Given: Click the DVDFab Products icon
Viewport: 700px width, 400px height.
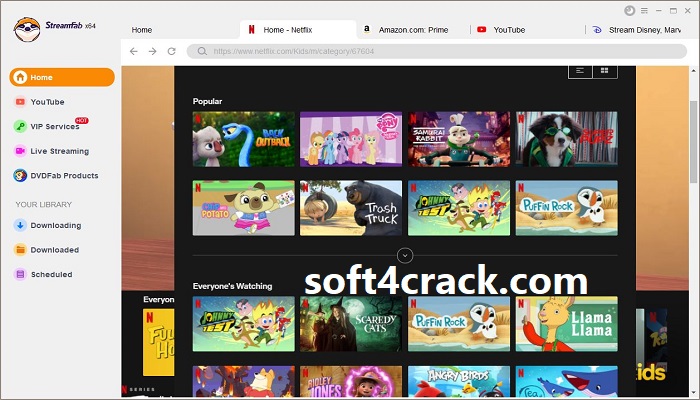Looking at the screenshot, I should click(20, 175).
